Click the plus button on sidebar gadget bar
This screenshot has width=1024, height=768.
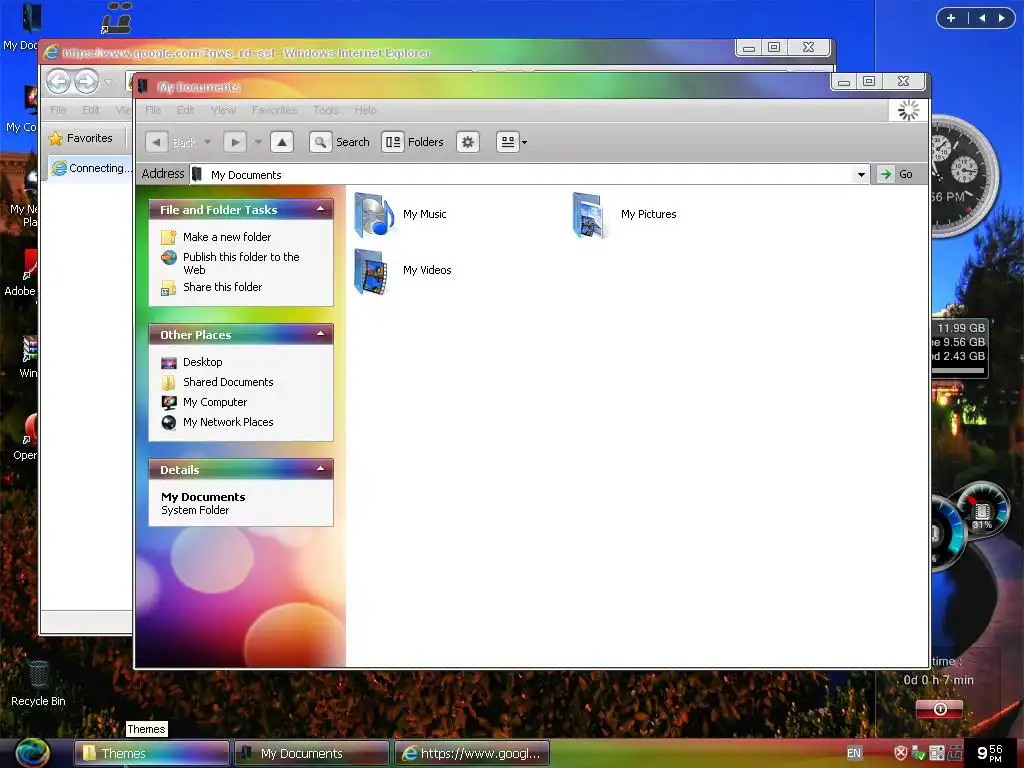[951, 18]
